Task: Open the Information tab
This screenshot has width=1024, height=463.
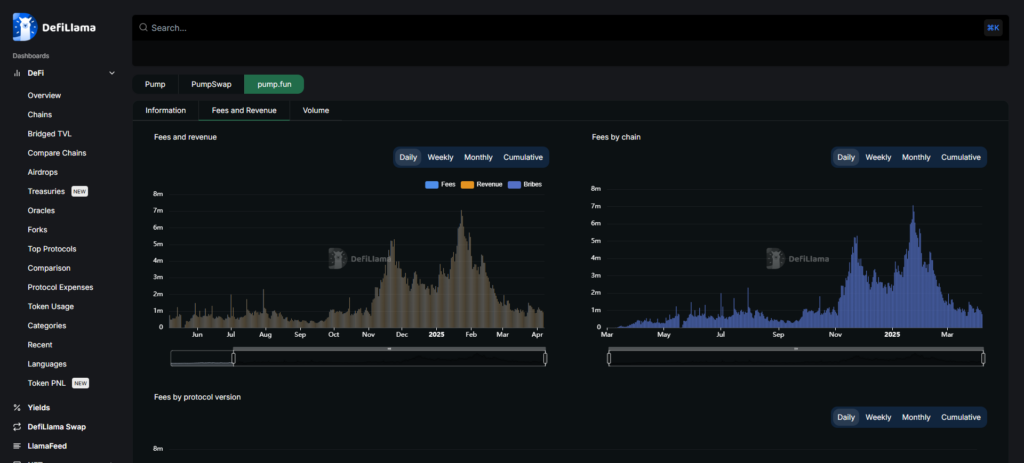Action: click(165, 110)
